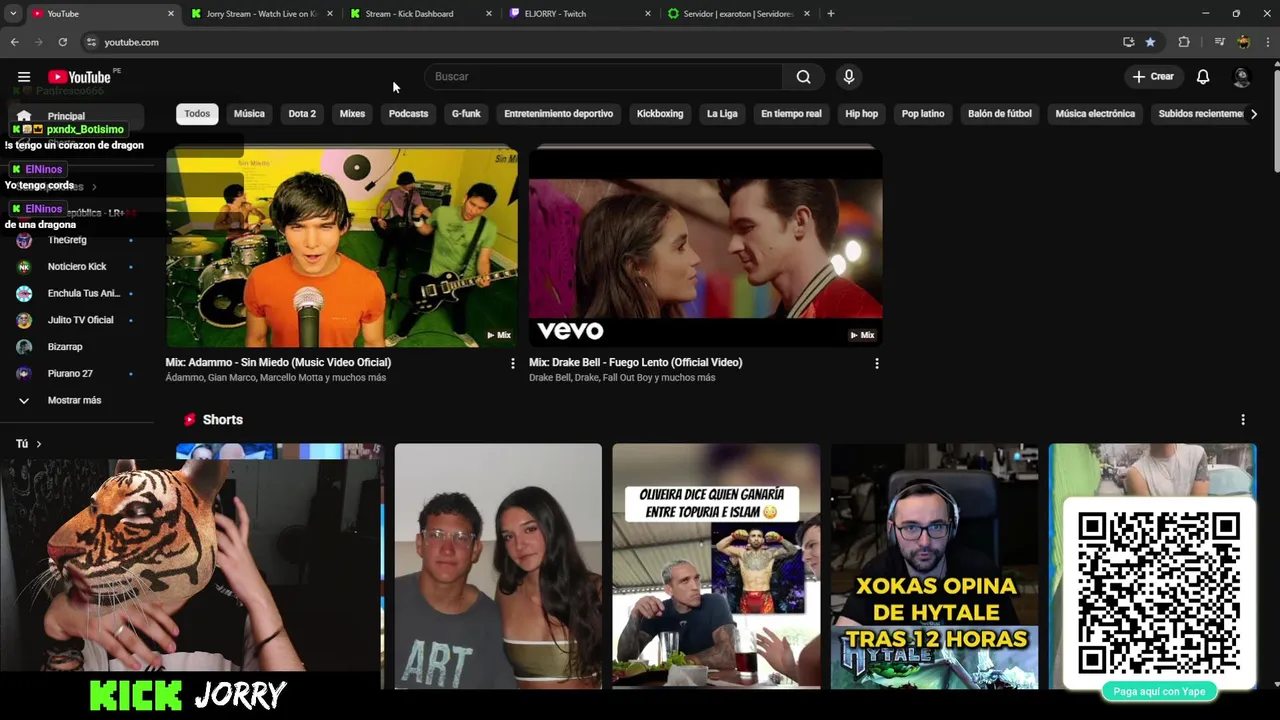
Task: Open options for the Adammo mix
Action: pyautogui.click(x=513, y=364)
